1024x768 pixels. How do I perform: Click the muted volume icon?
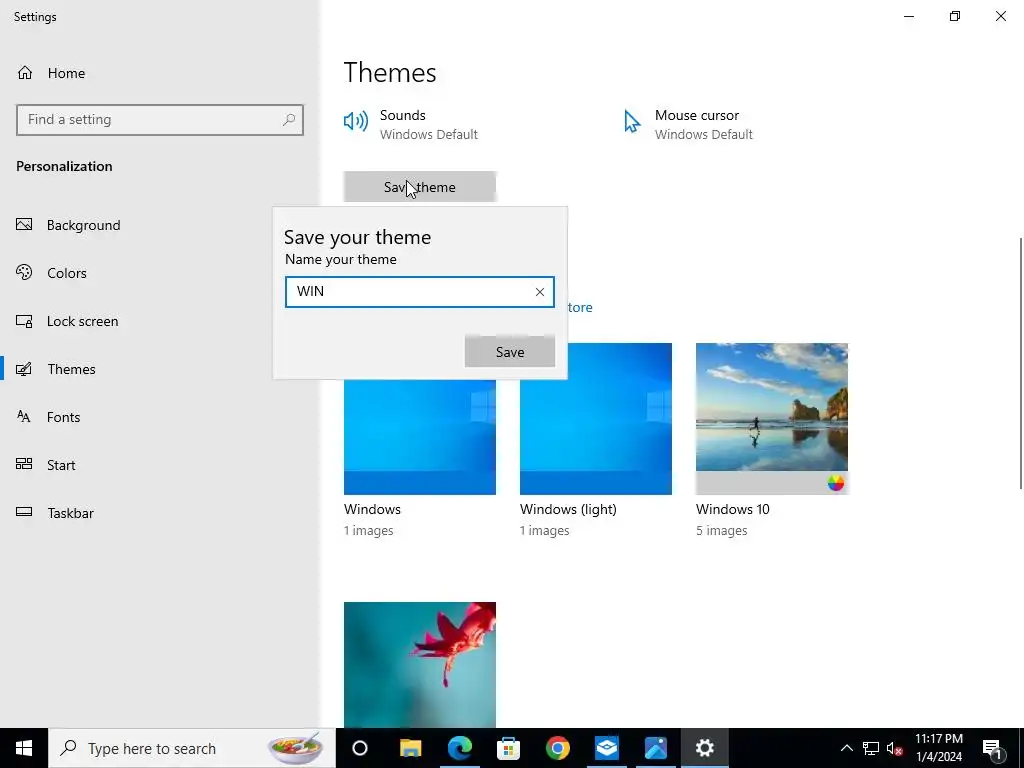coord(895,749)
